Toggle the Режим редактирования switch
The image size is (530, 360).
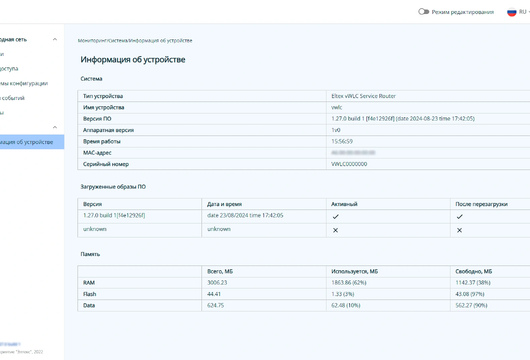point(423,12)
